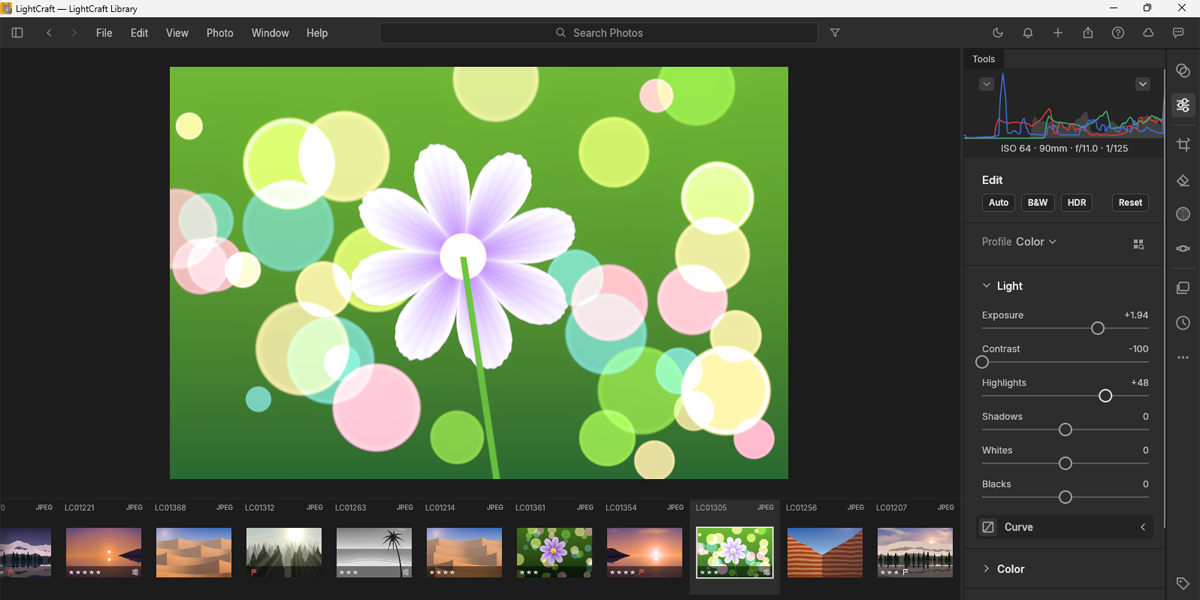
Task: Open notifications bell icon
Action: (x=1028, y=33)
